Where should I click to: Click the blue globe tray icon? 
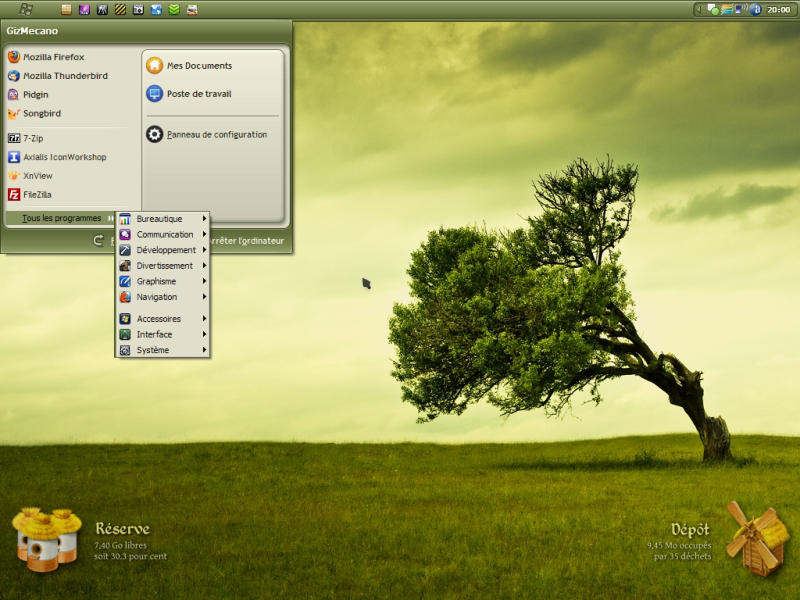click(756, 9)
